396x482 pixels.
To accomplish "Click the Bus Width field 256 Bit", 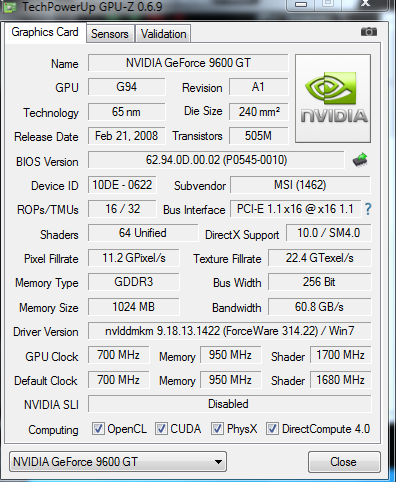I will (320, 282).
